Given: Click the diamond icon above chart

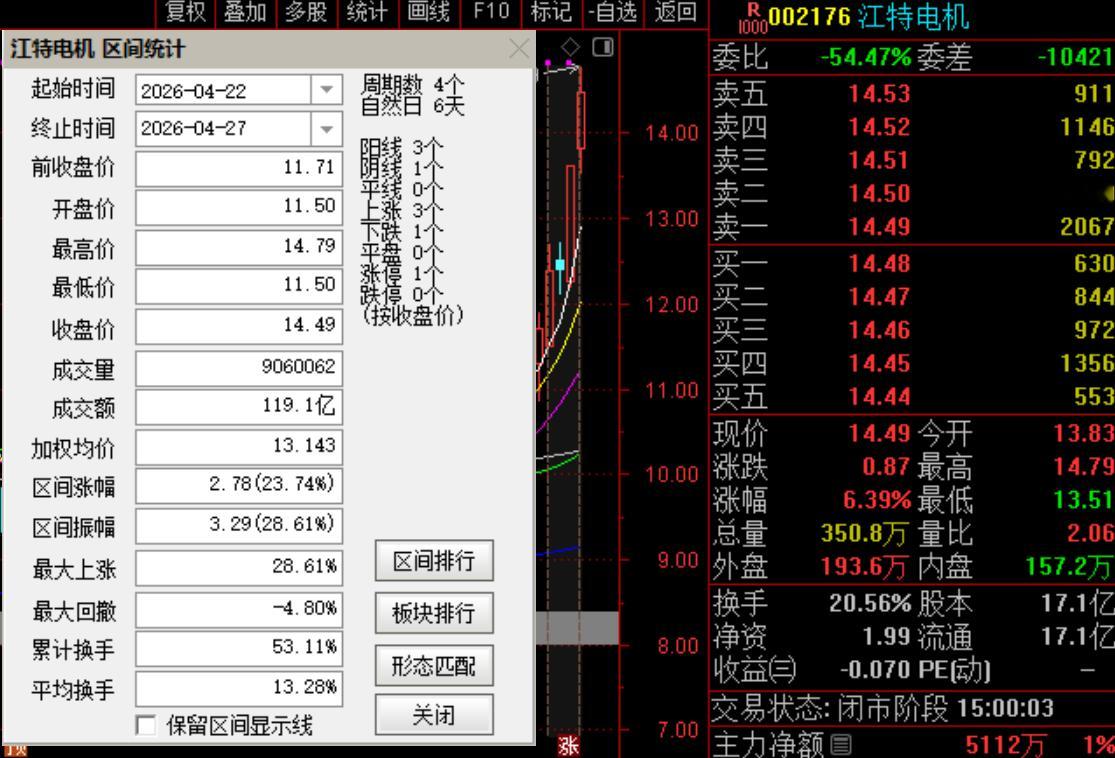Looking at the screenshot, I should [570, 48].
